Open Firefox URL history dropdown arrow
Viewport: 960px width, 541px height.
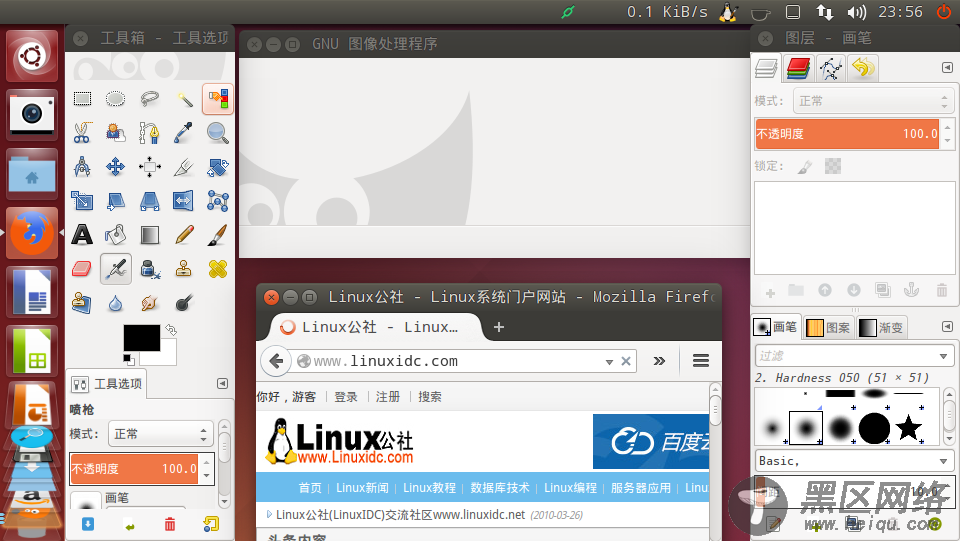[609, 362]
